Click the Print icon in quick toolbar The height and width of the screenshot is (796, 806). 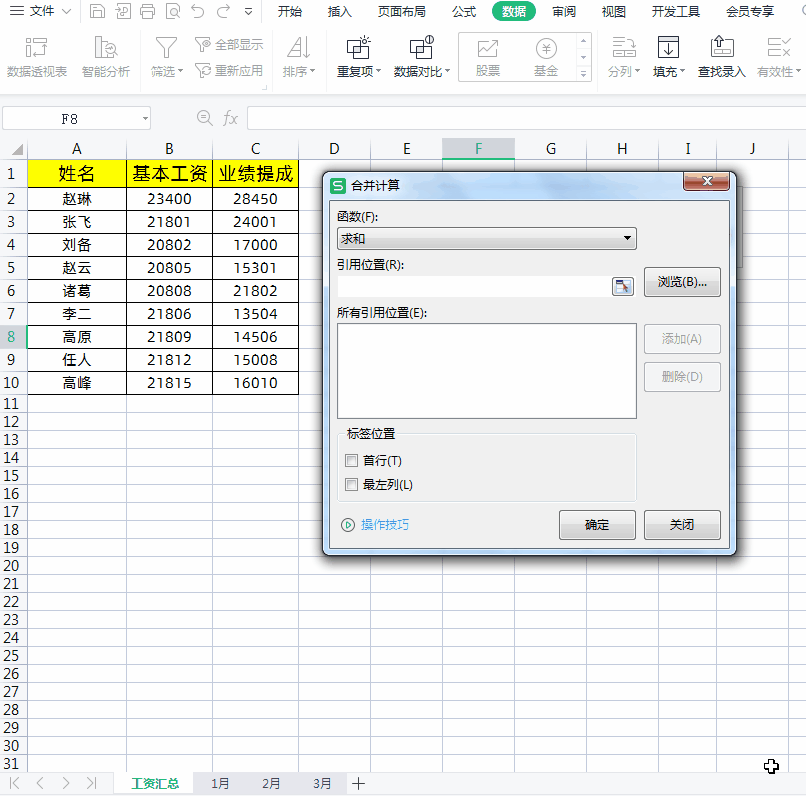[x=148, y=11]
